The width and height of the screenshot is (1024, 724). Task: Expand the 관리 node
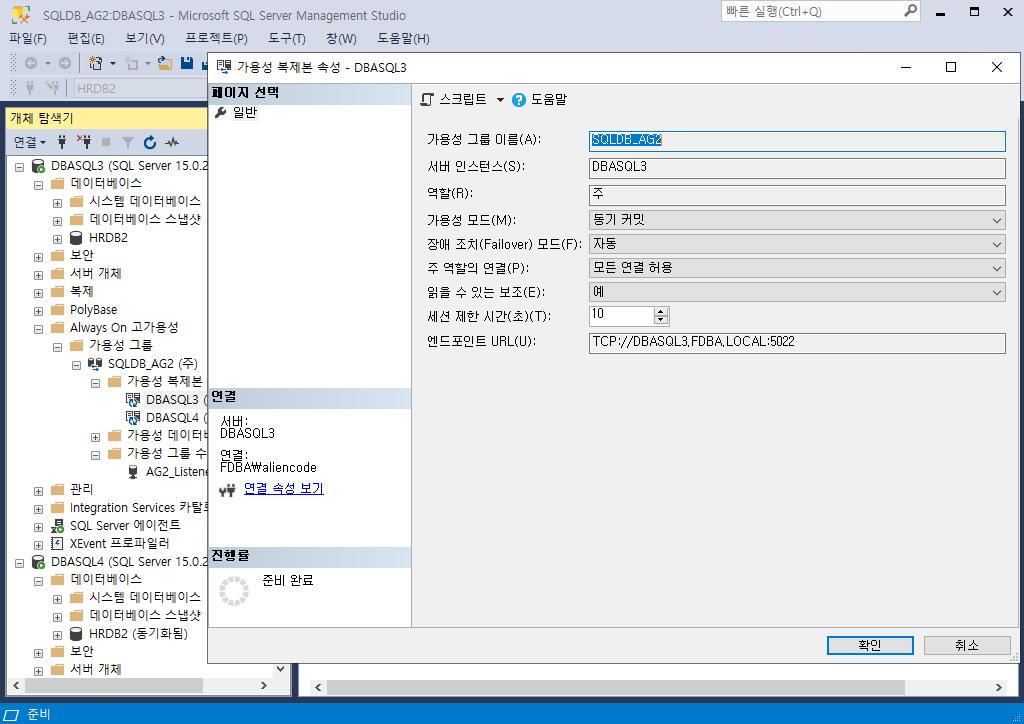coord(39,491)
